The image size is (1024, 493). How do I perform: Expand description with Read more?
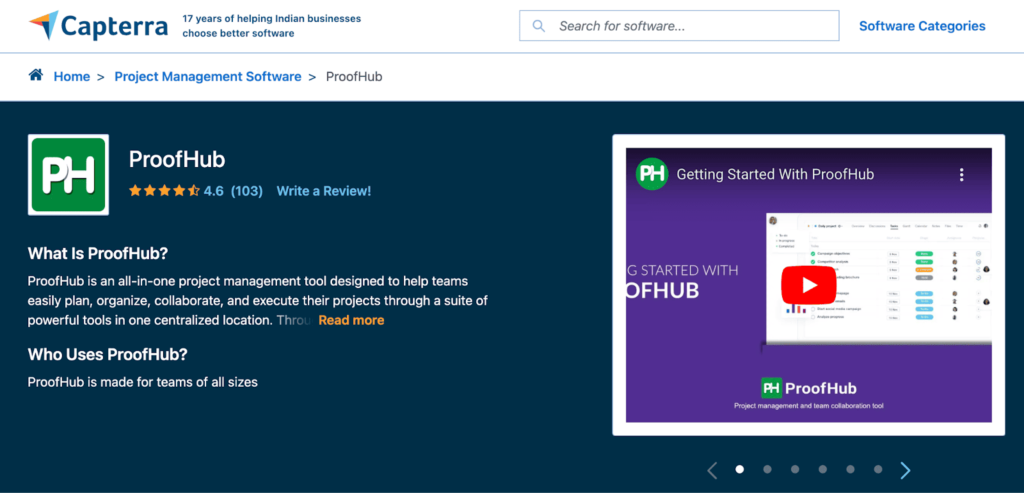click(x=351, y=320)
